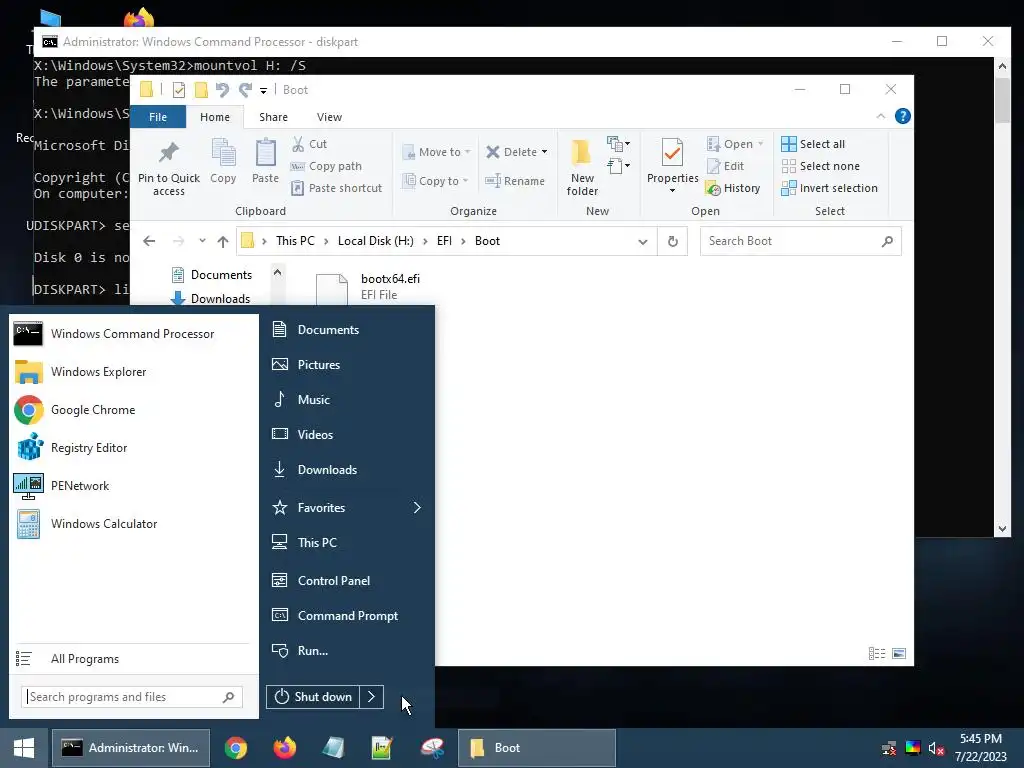
Task: Go up one folder level
Action: click(223, 242)
